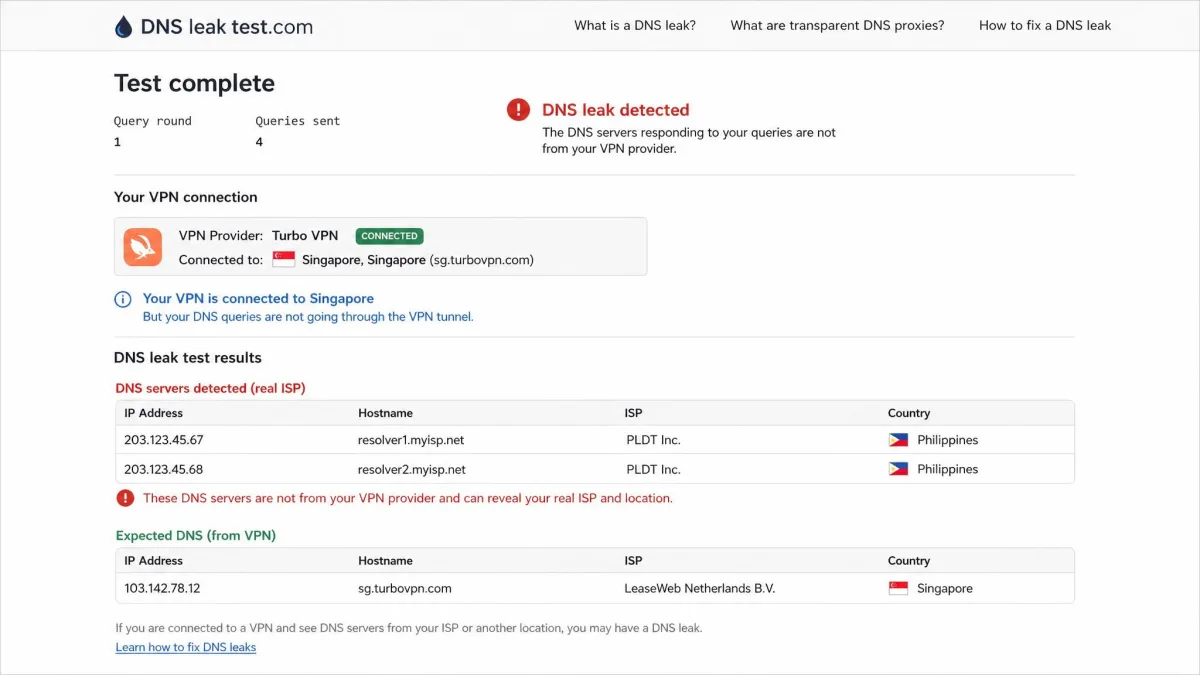Click 'Your VPN connection' heading
This screenshot has width=1200, height=675.
coord(186,198)
